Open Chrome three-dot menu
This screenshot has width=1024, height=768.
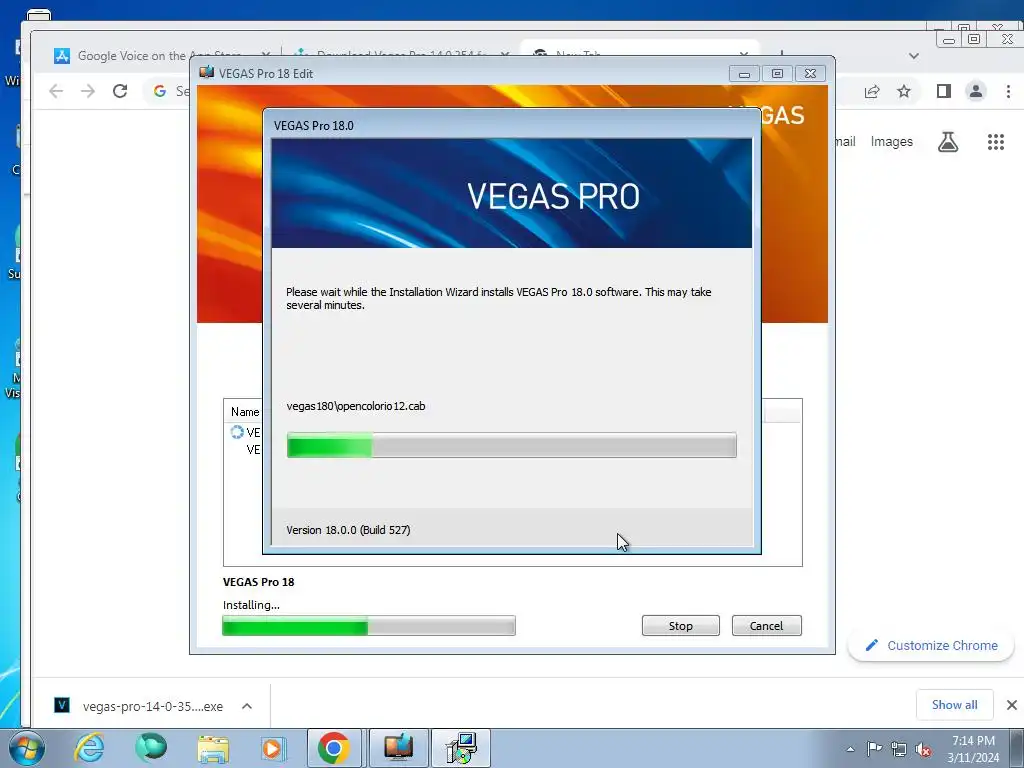click(x=1008, y=91)
